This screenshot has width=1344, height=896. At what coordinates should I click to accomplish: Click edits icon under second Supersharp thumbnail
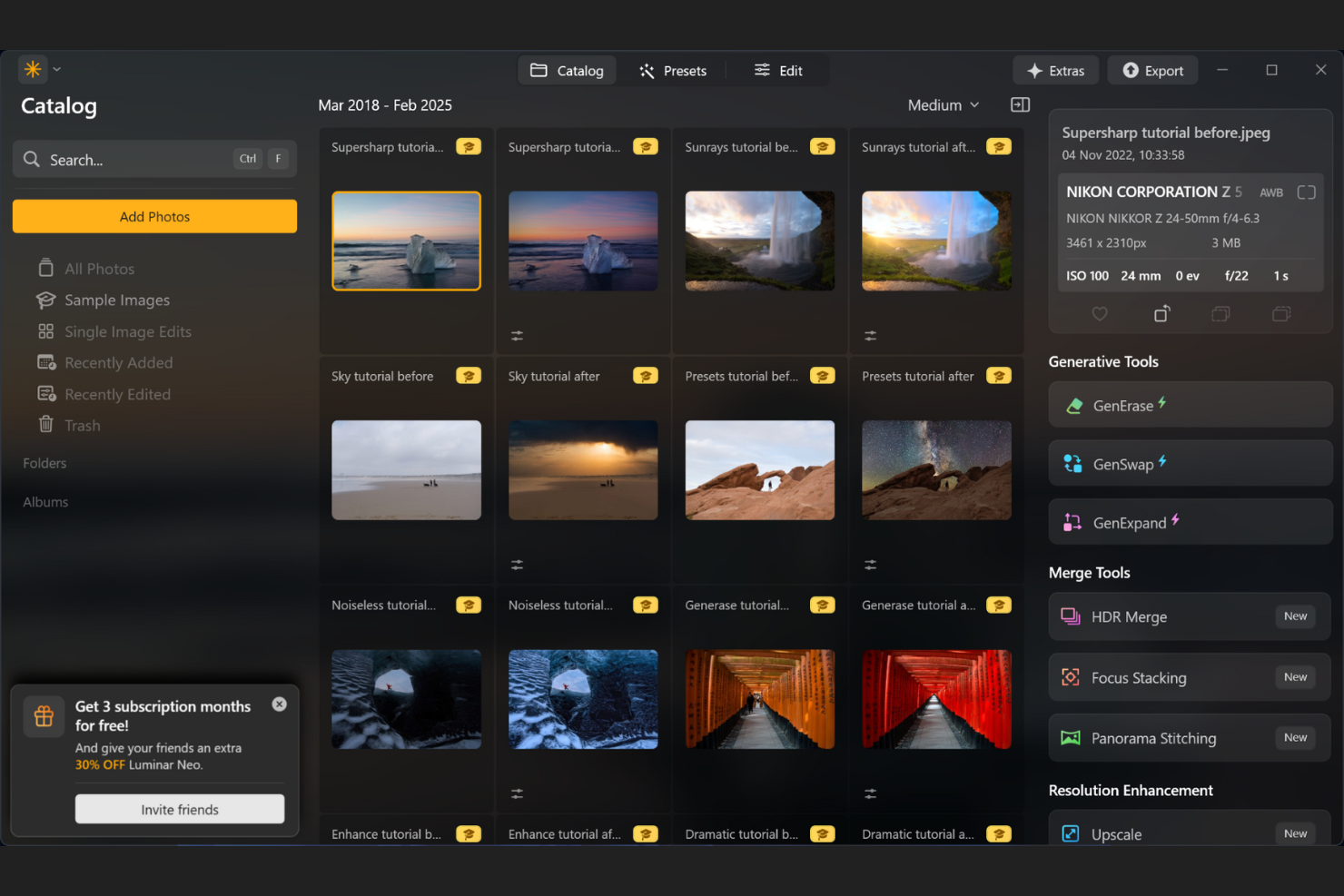(517, 336)
